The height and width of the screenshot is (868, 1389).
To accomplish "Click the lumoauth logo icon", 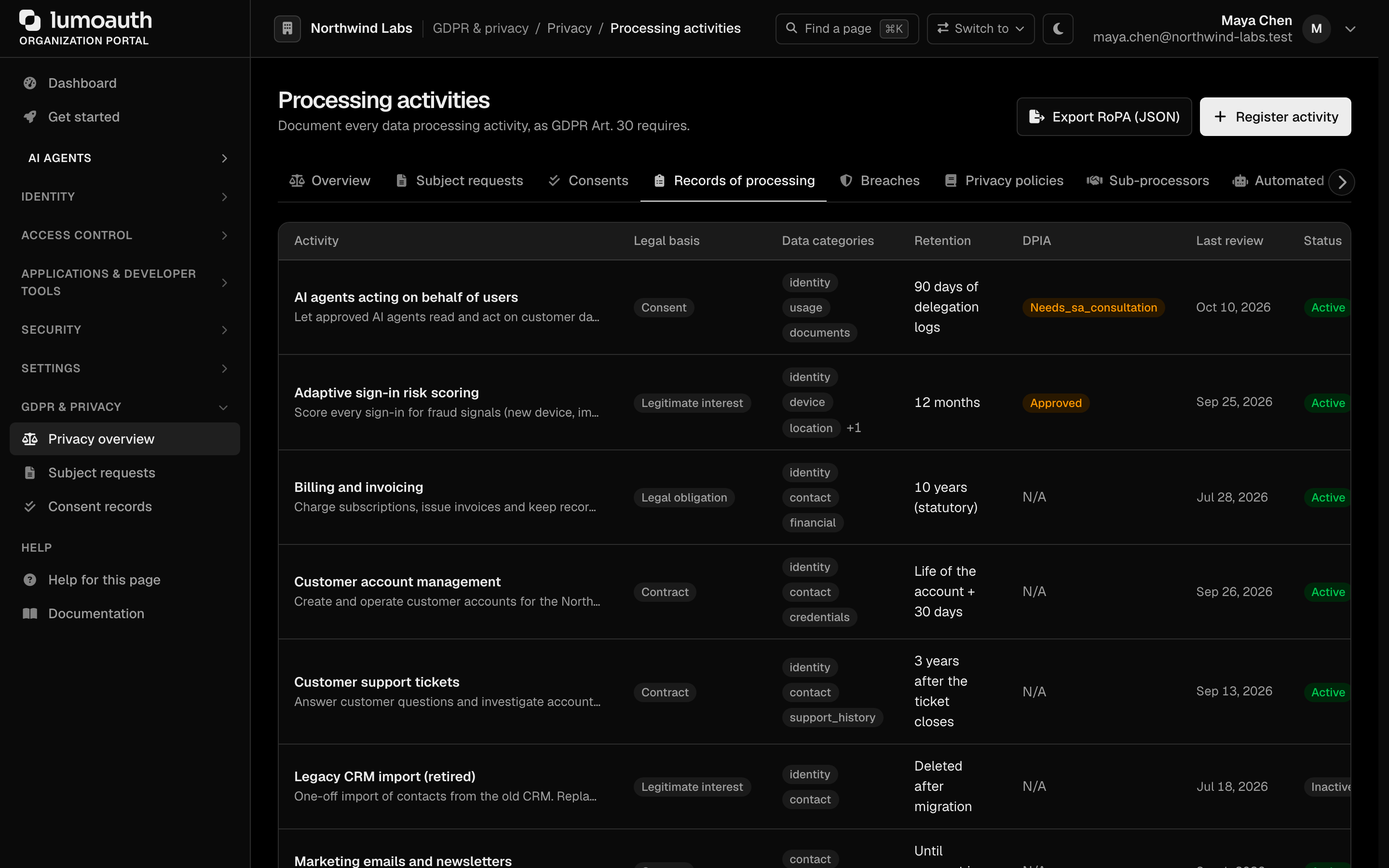I will (x=30, y=20).
